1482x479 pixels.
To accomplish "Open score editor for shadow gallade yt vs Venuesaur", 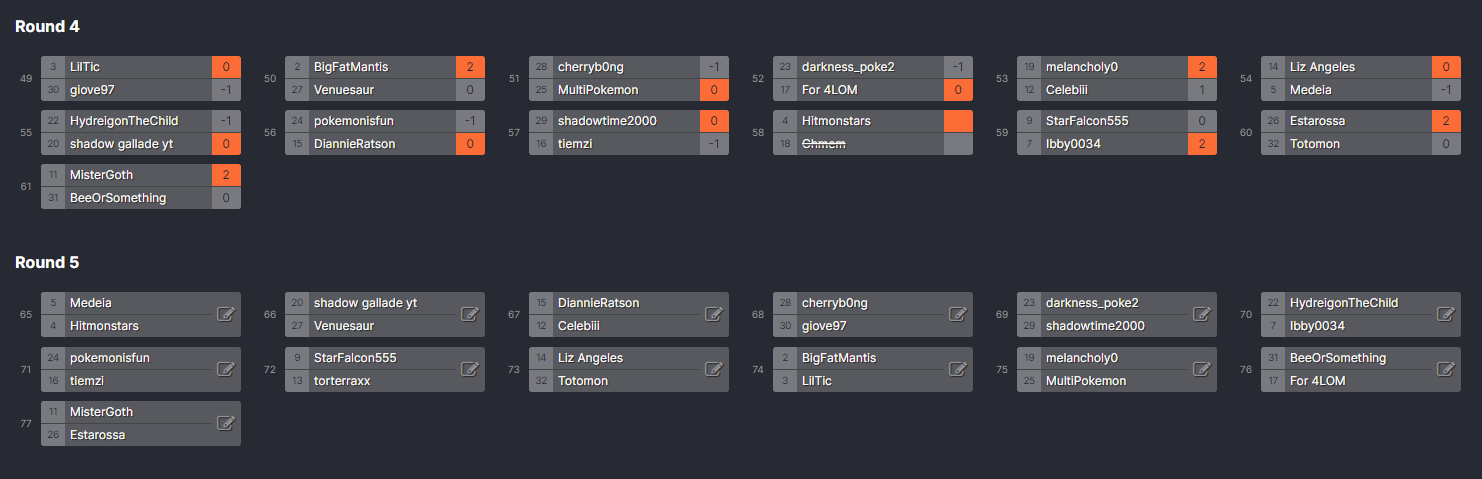I will click(x=470, y=314).
